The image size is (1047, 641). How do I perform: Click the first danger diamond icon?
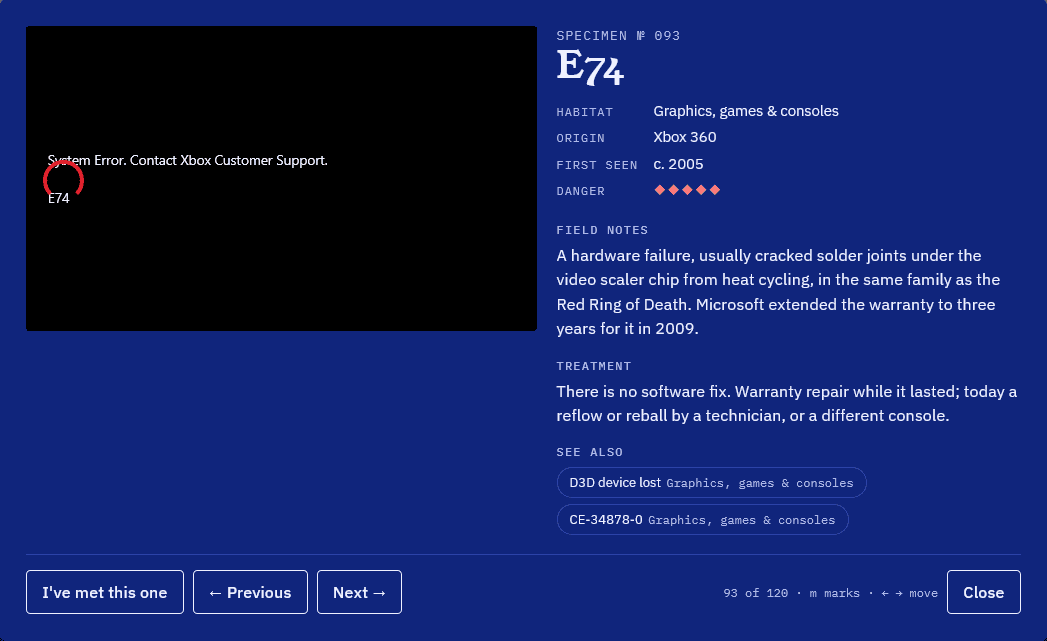point(660,190)
